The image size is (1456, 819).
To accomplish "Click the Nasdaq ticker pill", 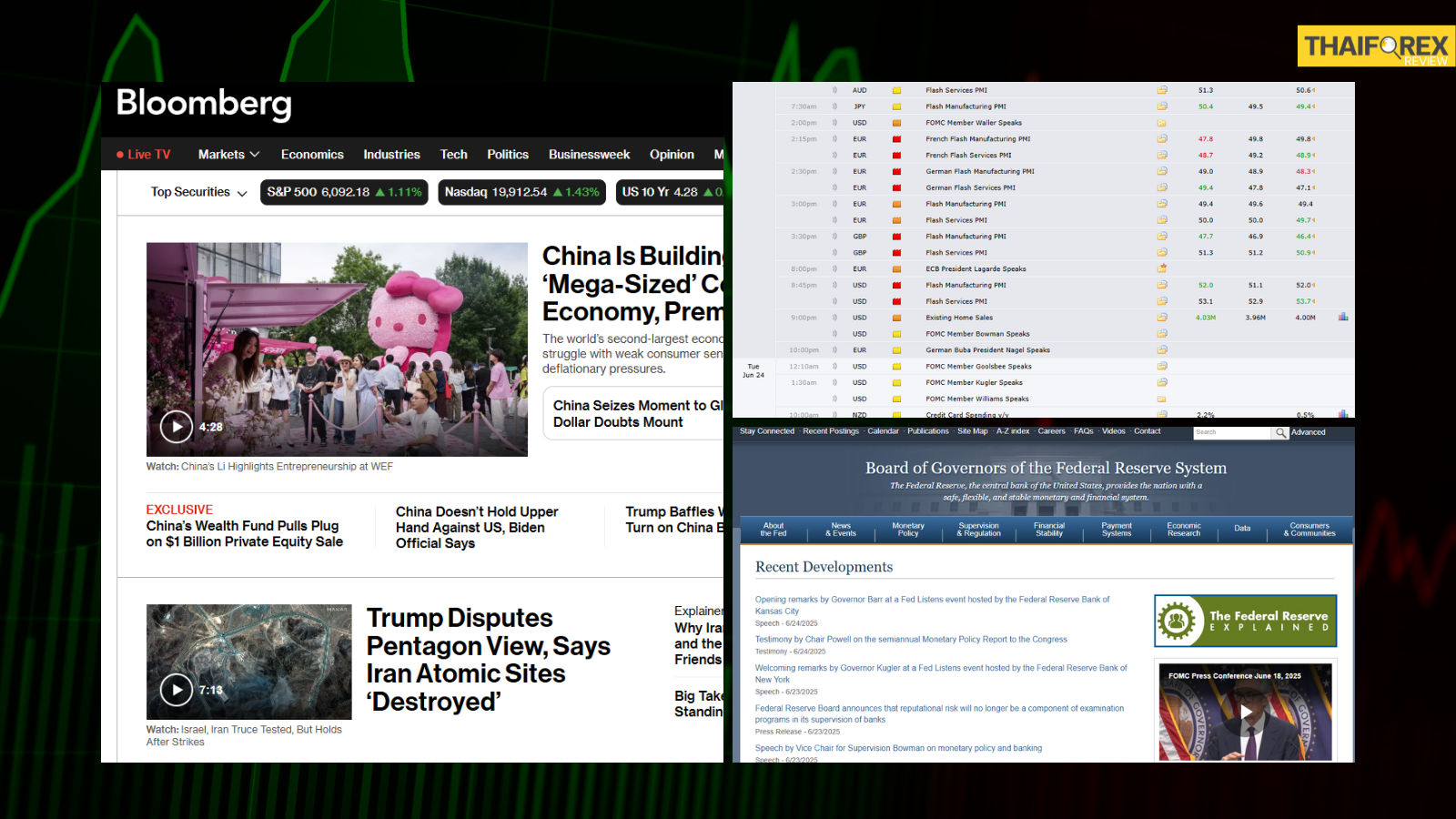I will (x=521, y=192).
